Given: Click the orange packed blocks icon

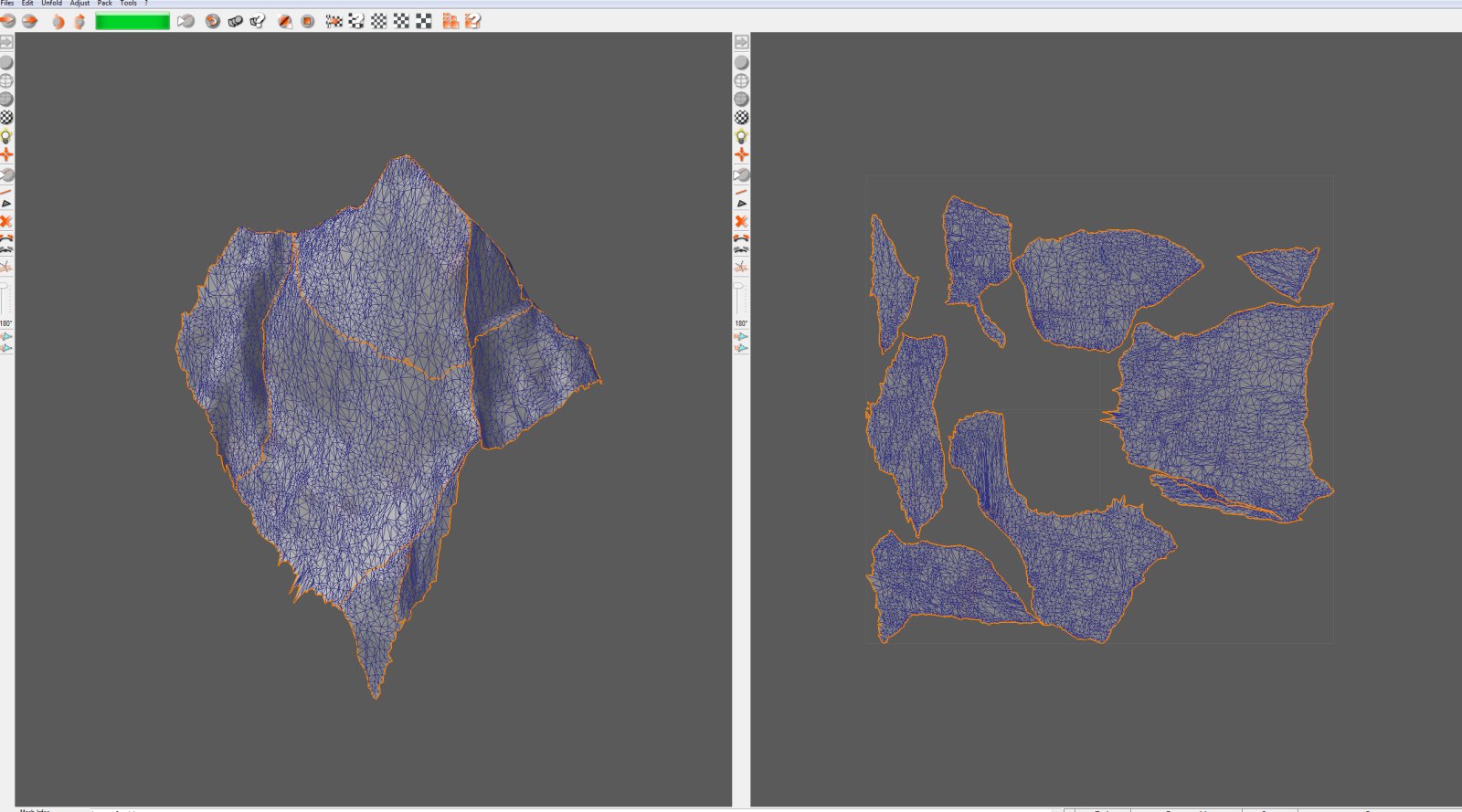Looking at the screenshot, I should 450,21.
